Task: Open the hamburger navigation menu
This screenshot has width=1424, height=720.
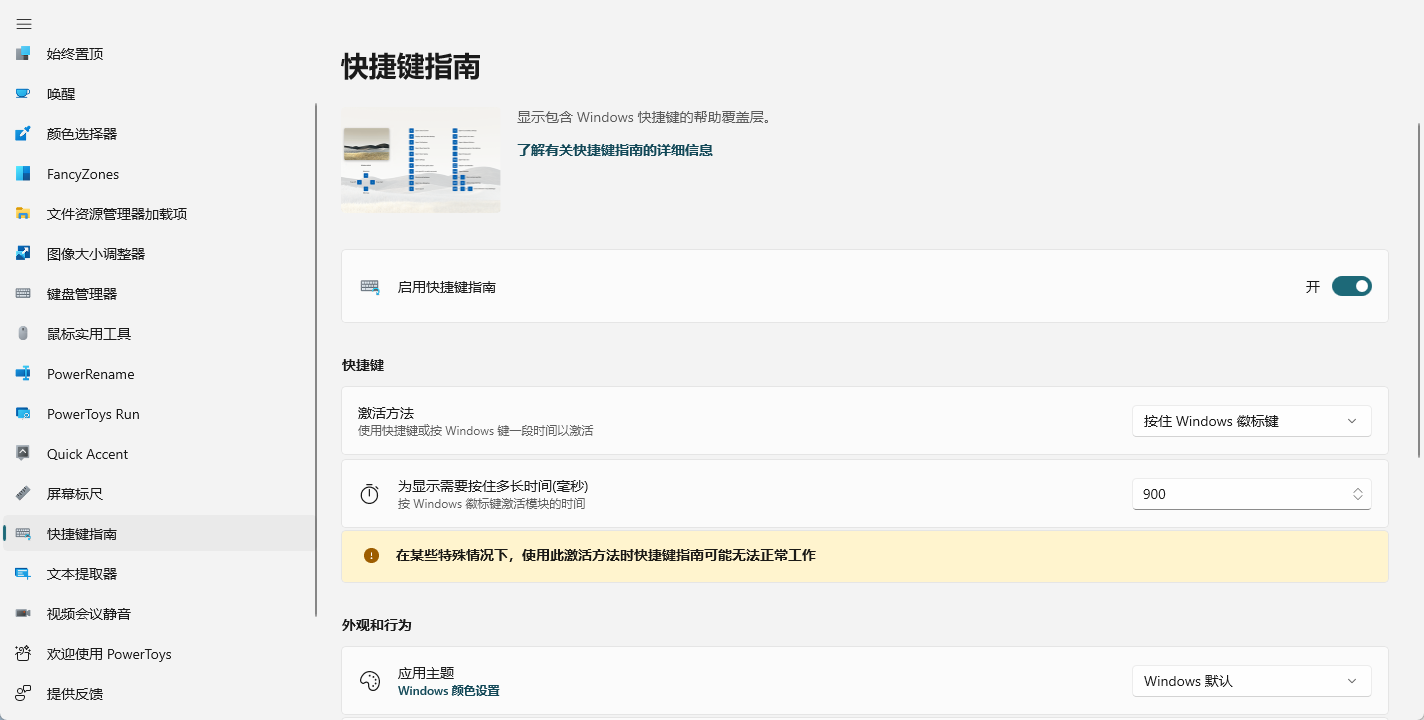Action: [24, 24]
